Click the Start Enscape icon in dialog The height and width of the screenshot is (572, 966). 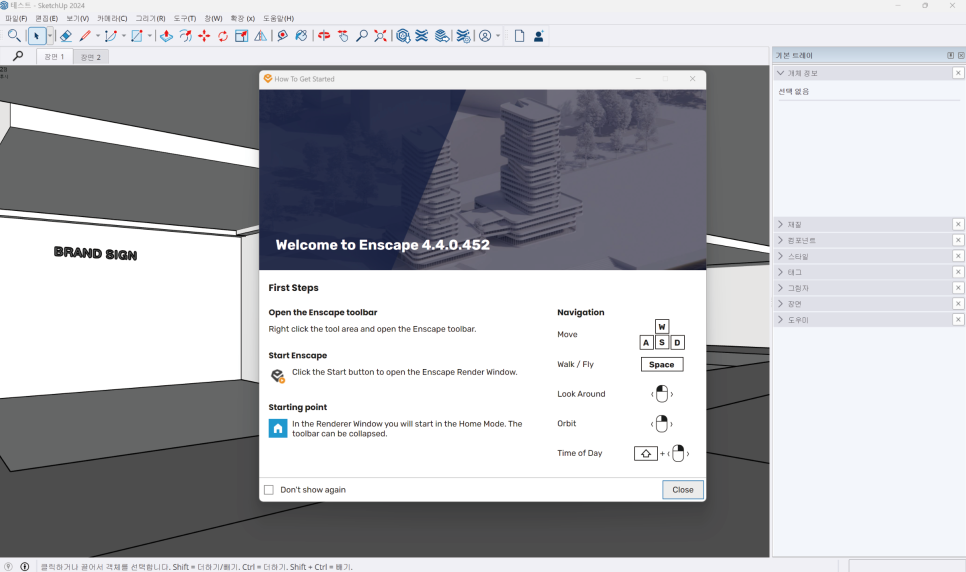pyautogui.click(x=278, y=375)
